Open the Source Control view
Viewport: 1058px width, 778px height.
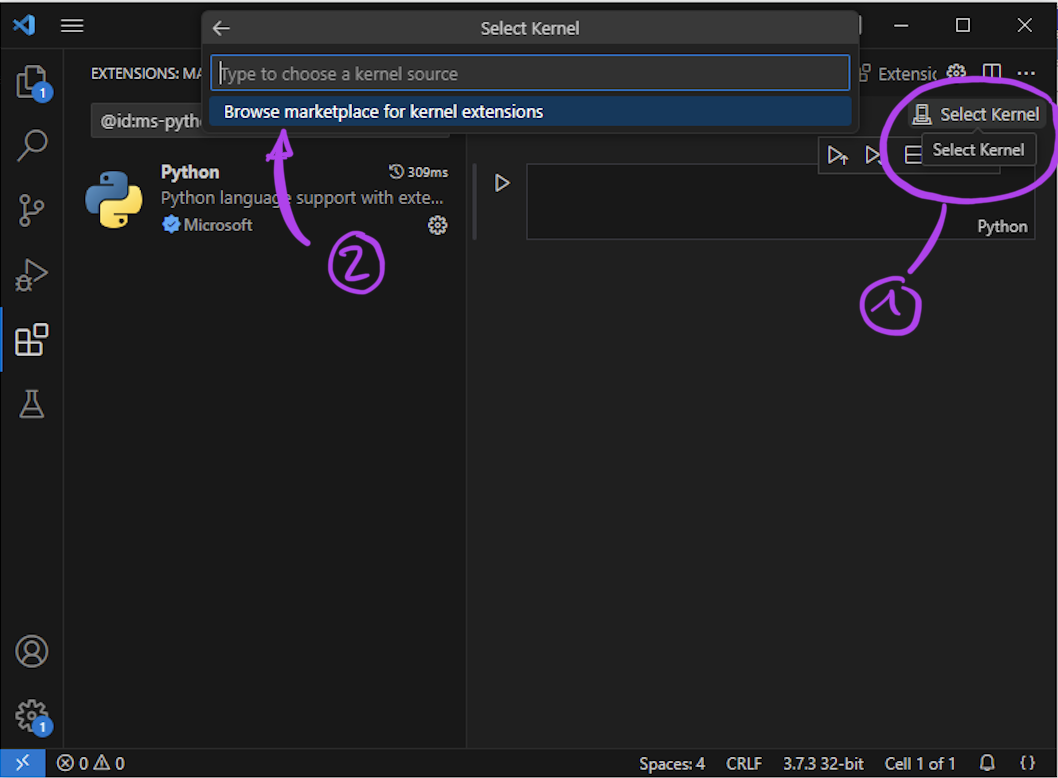click(32, 210)
